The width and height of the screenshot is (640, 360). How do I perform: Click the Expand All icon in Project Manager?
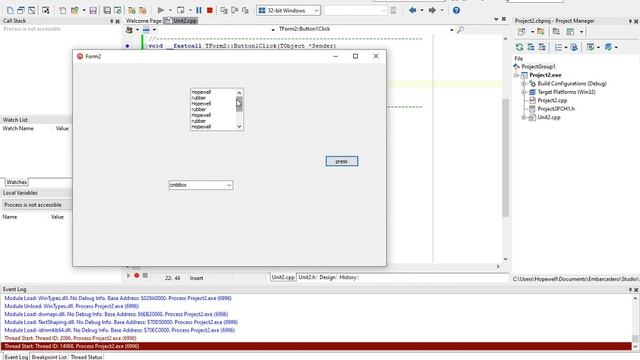point(531,47)
